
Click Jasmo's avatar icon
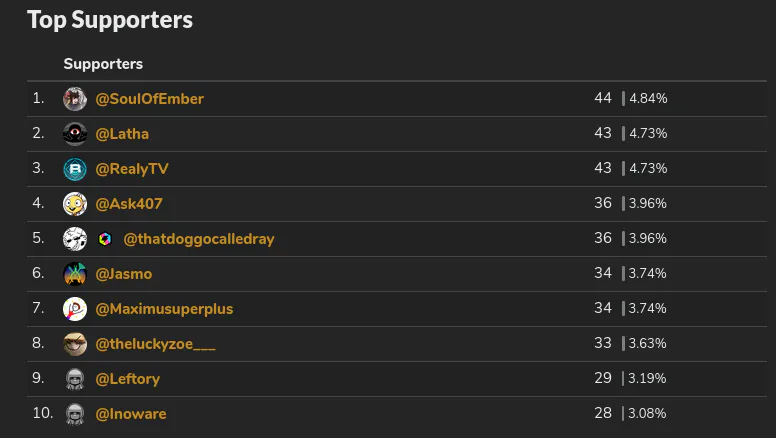[75, 274]
